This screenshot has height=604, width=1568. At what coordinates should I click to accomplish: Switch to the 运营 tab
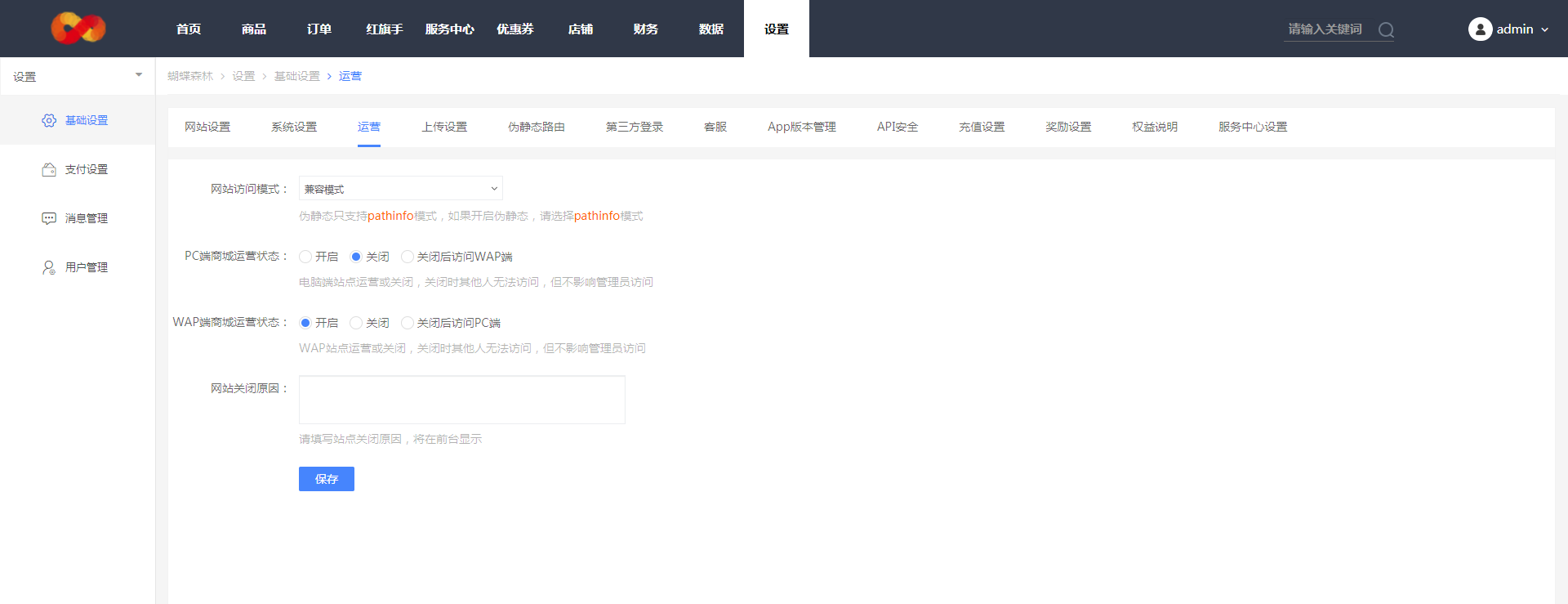click(369, 127)
